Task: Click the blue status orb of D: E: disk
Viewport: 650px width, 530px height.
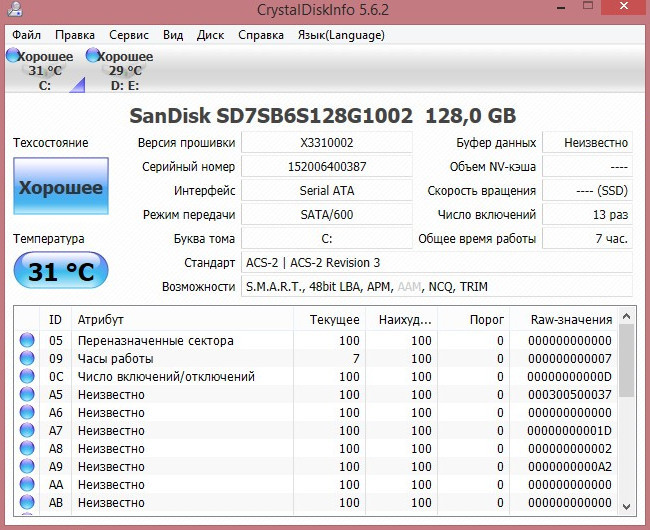Action: coord(92,55)
